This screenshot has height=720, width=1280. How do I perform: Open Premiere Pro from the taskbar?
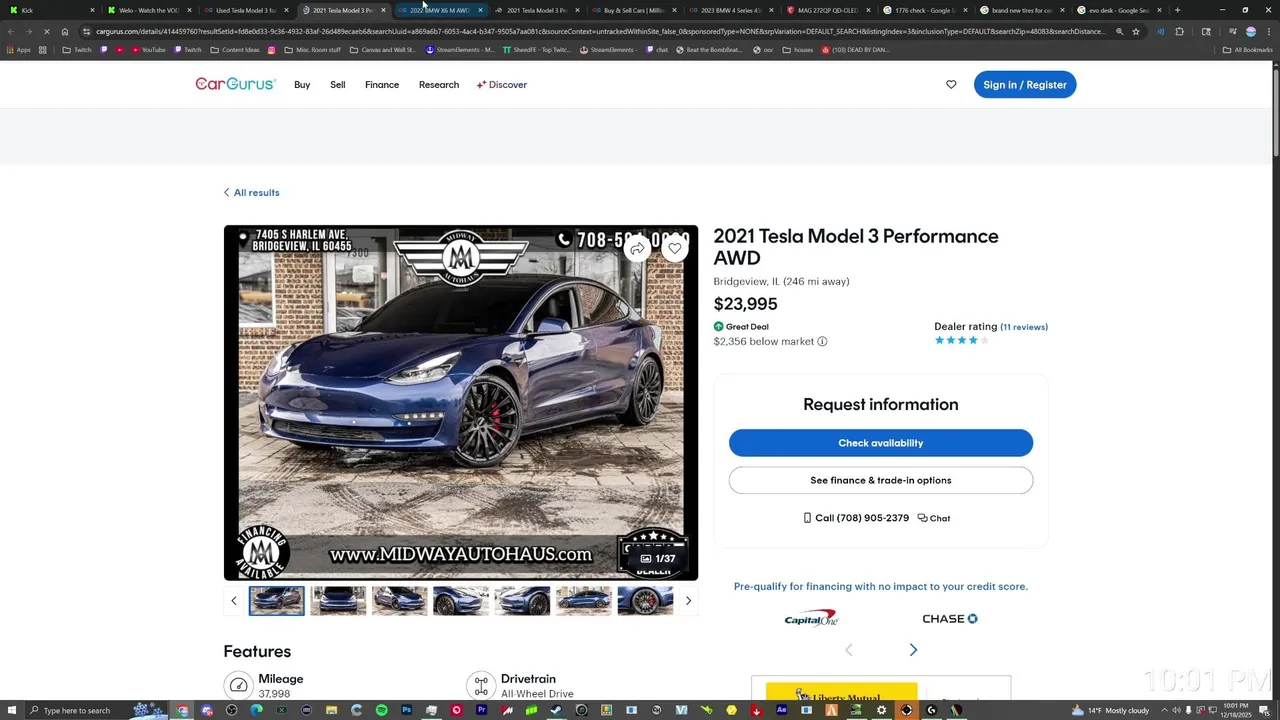point(481,710)
